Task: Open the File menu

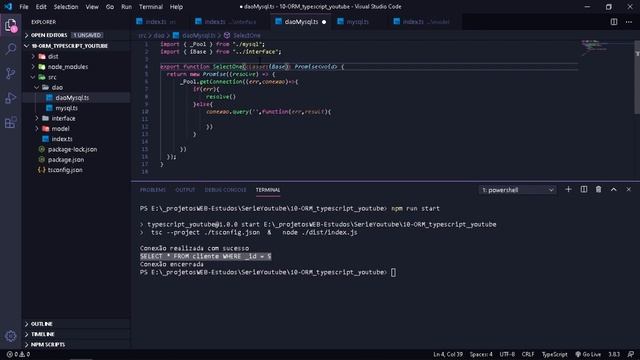Action: click(x=24, y=7)
